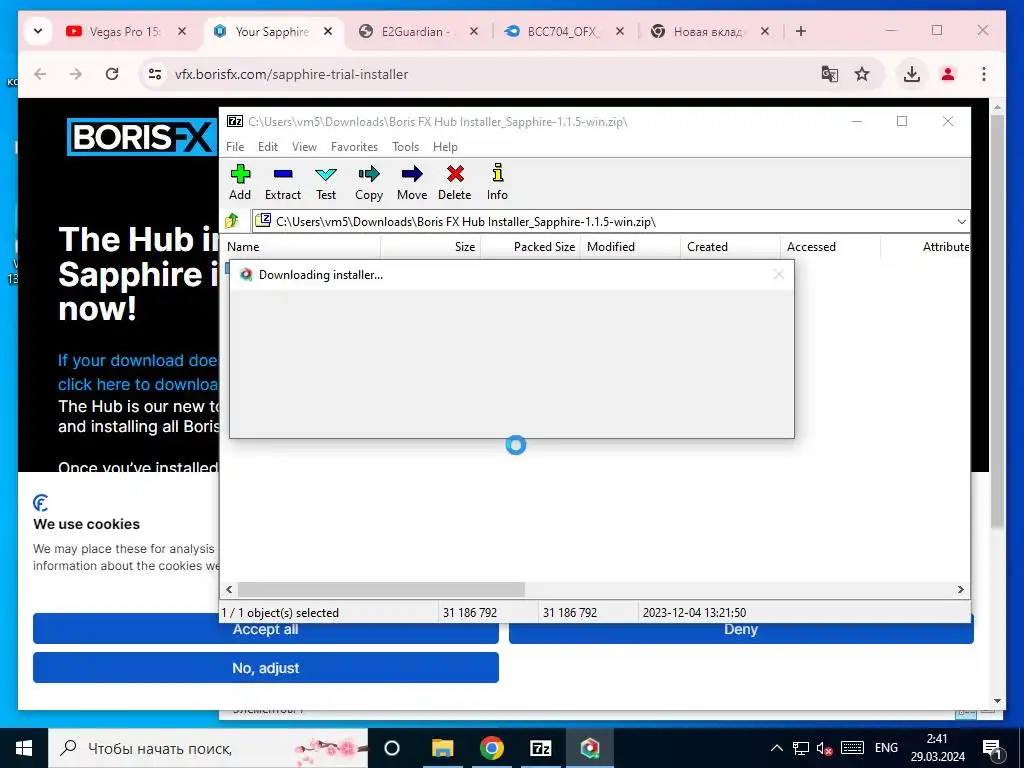This screenshot has width=1024, height=768.
Task: Click the Add button in 7-Zip toolbar
Action: tap(240, 182)
